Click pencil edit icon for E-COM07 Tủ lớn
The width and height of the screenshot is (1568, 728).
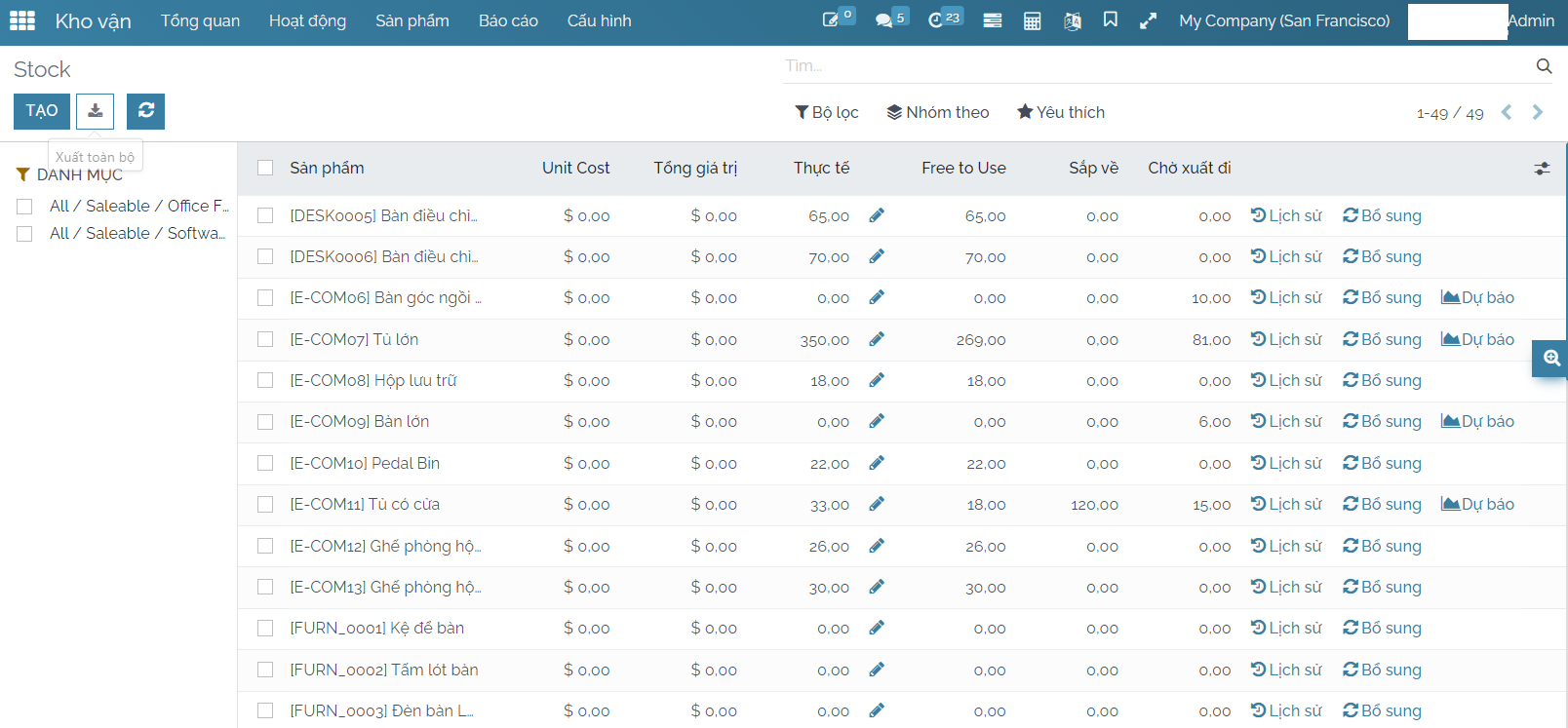[877, 339]
